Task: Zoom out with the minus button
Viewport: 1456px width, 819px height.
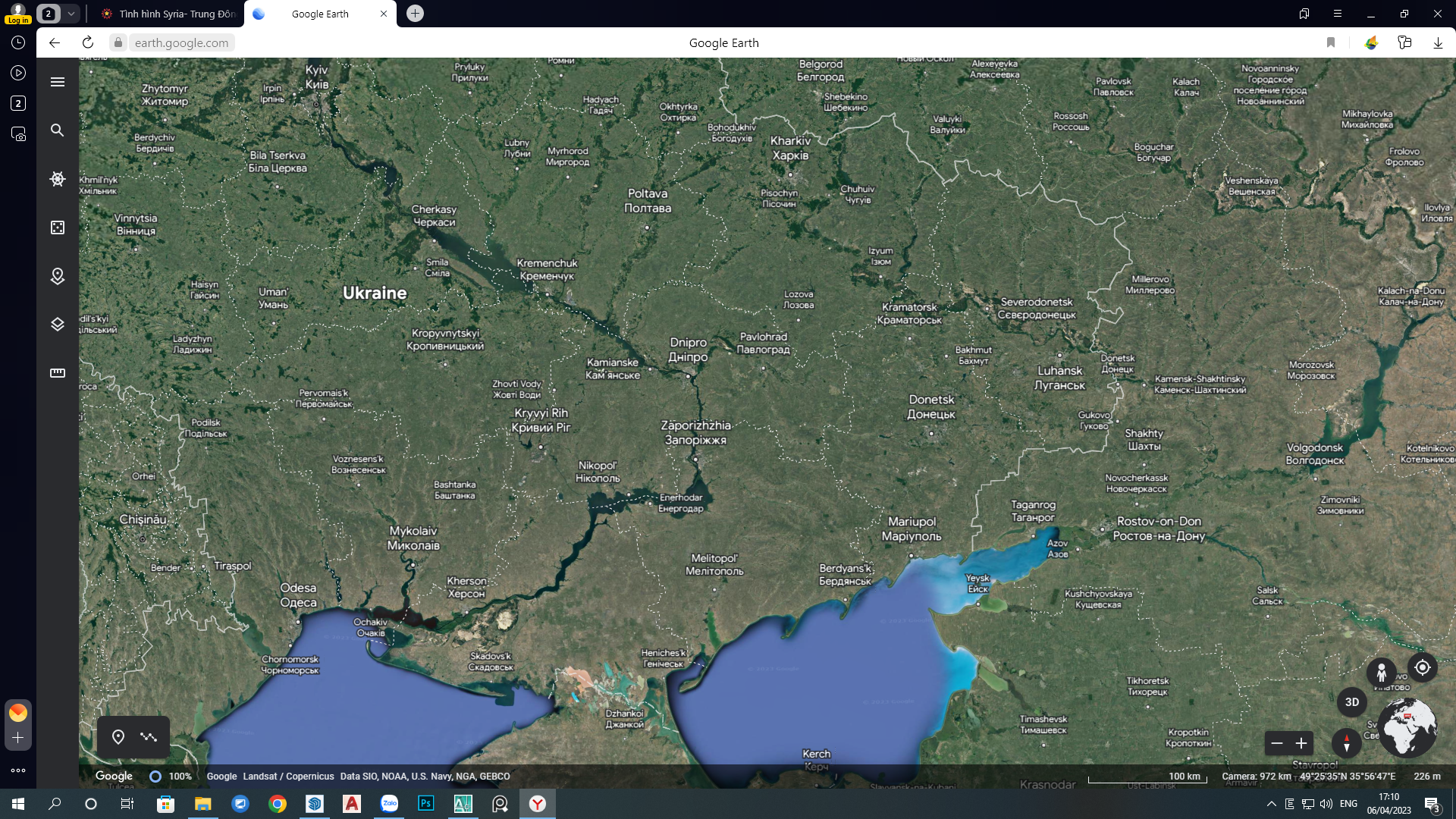Action: pos(1277,743)
